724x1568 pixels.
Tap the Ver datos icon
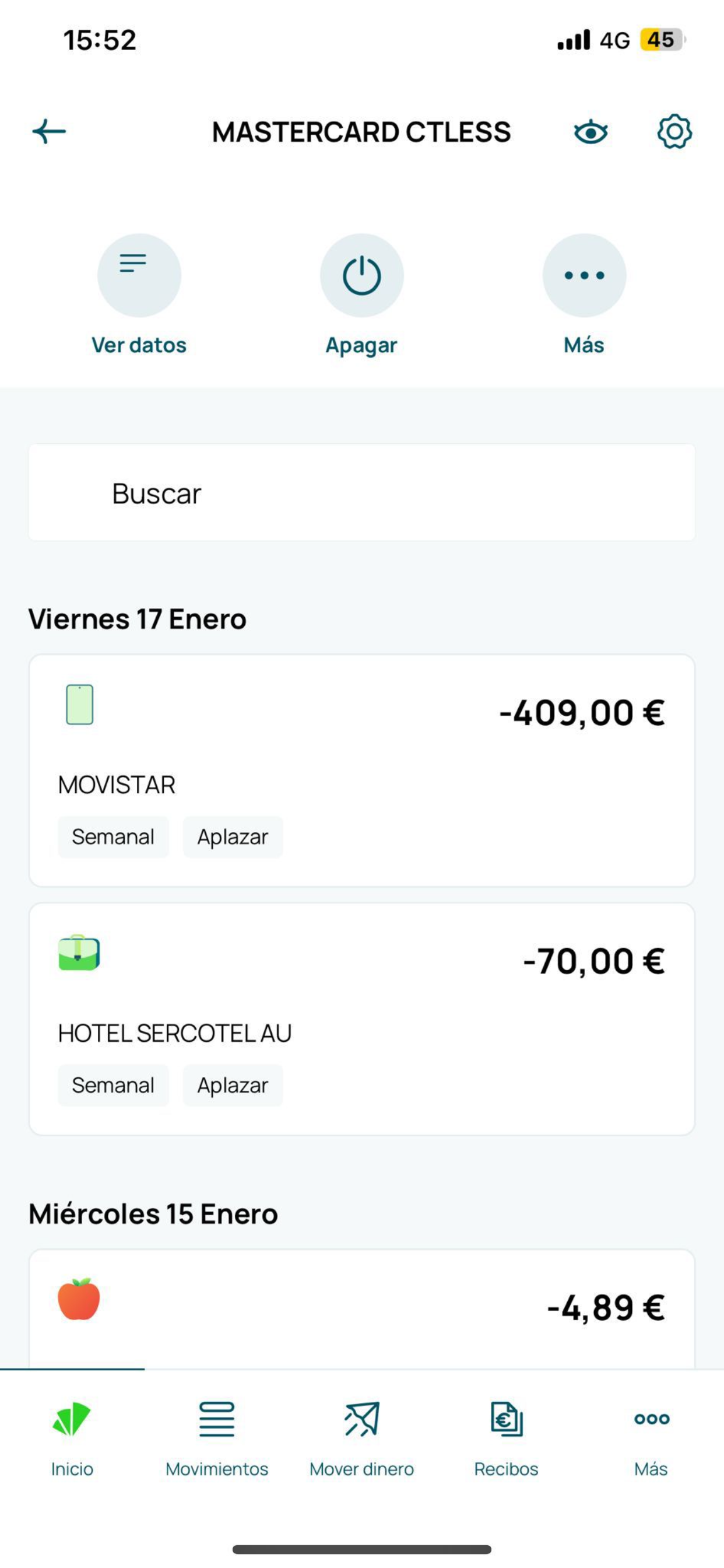point(139,275)
